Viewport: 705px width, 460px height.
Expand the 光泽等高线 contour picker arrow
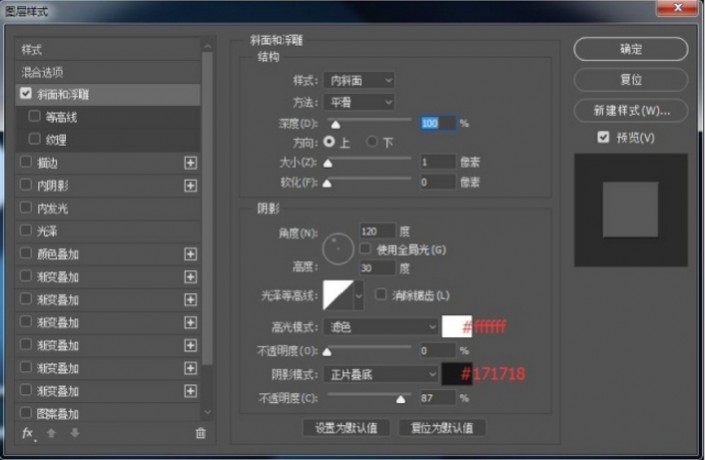359,295
